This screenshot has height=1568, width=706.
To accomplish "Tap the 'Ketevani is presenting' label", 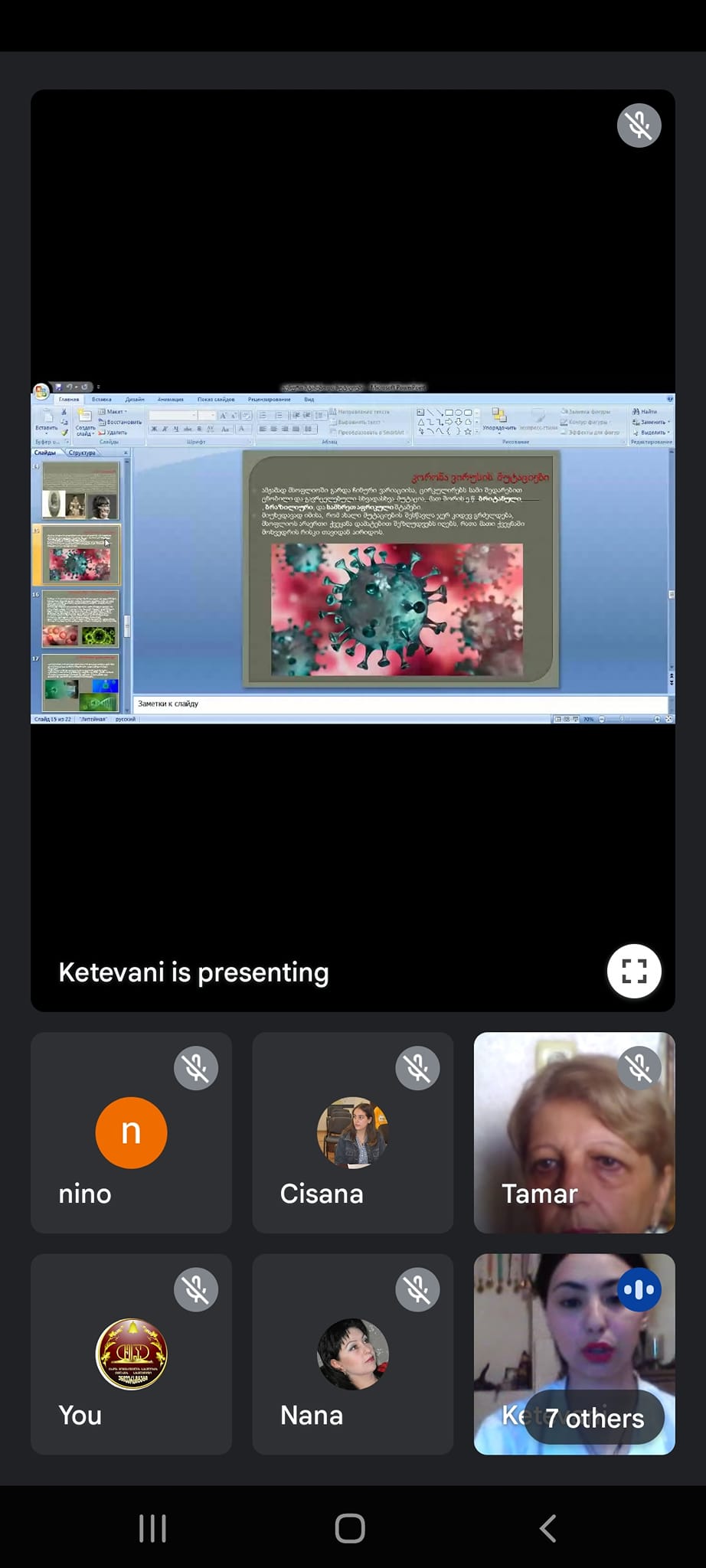I will tap(194, 972).
